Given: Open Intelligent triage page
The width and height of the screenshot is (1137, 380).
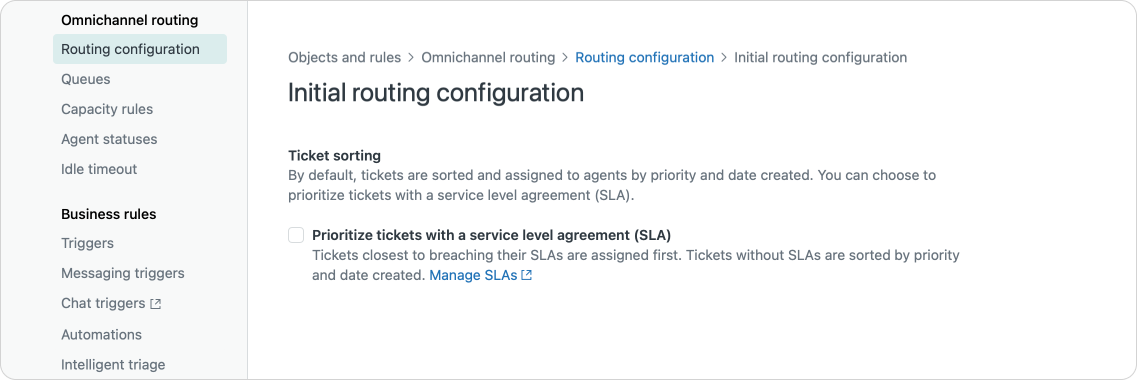Looking at the screenshot, I should [113, 365].
